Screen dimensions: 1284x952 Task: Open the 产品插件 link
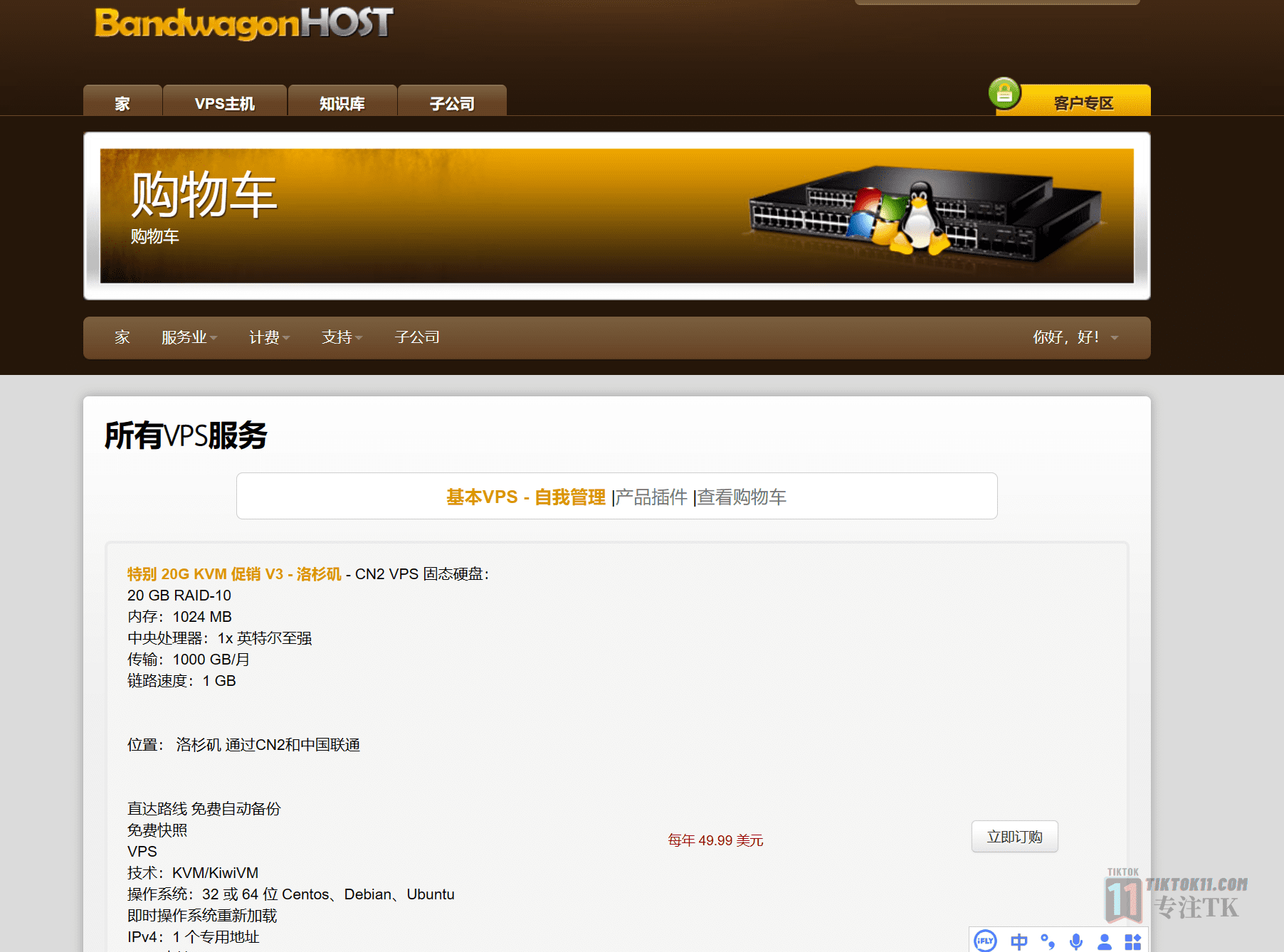[x=651, y=497]
